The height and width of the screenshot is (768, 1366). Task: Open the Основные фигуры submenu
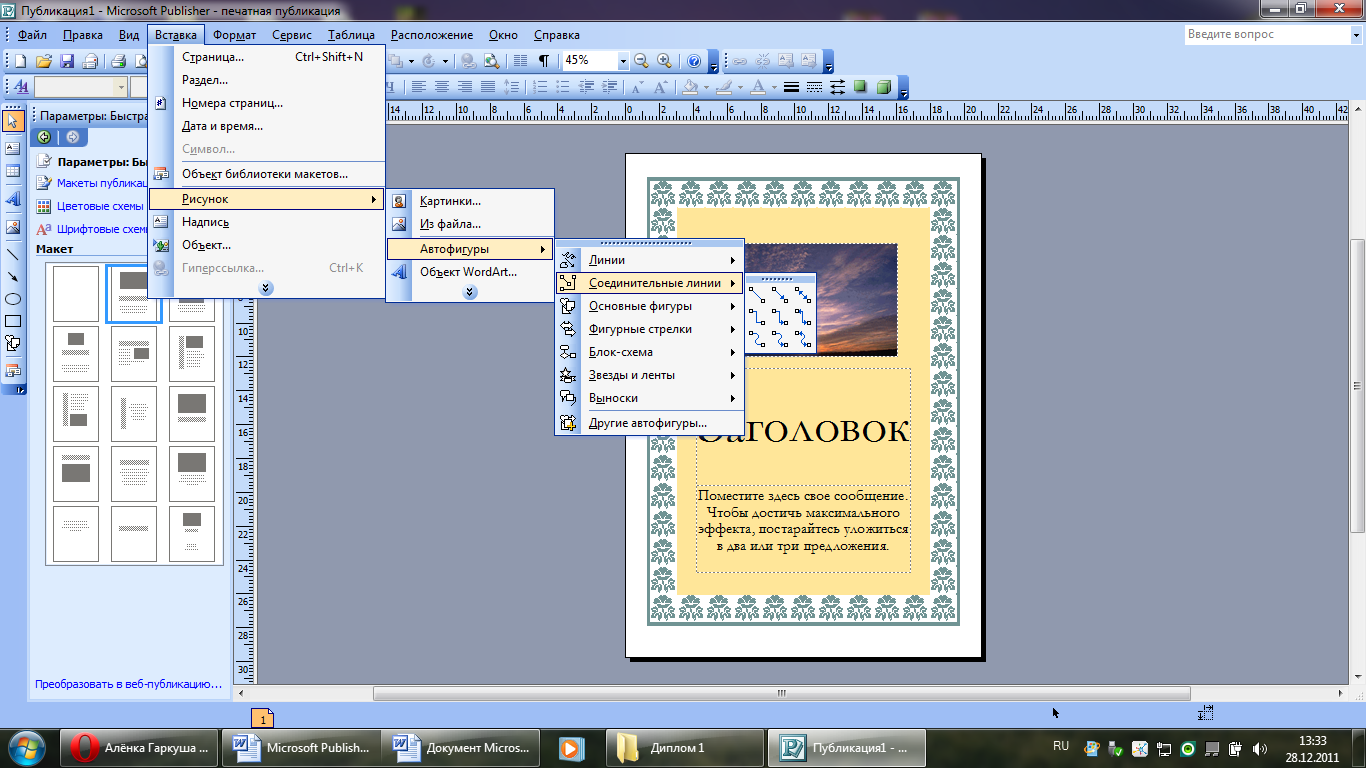coord(650,306)
